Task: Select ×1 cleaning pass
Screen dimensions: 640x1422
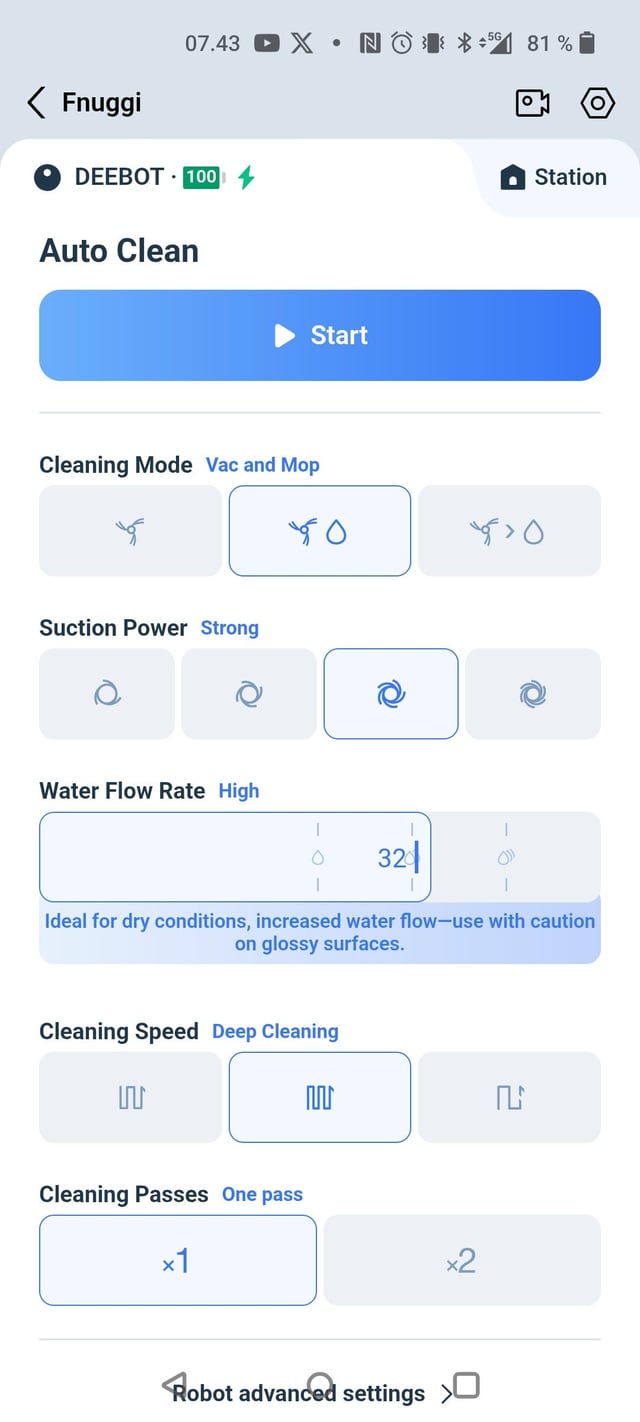Action: [x=177, y=1260]
